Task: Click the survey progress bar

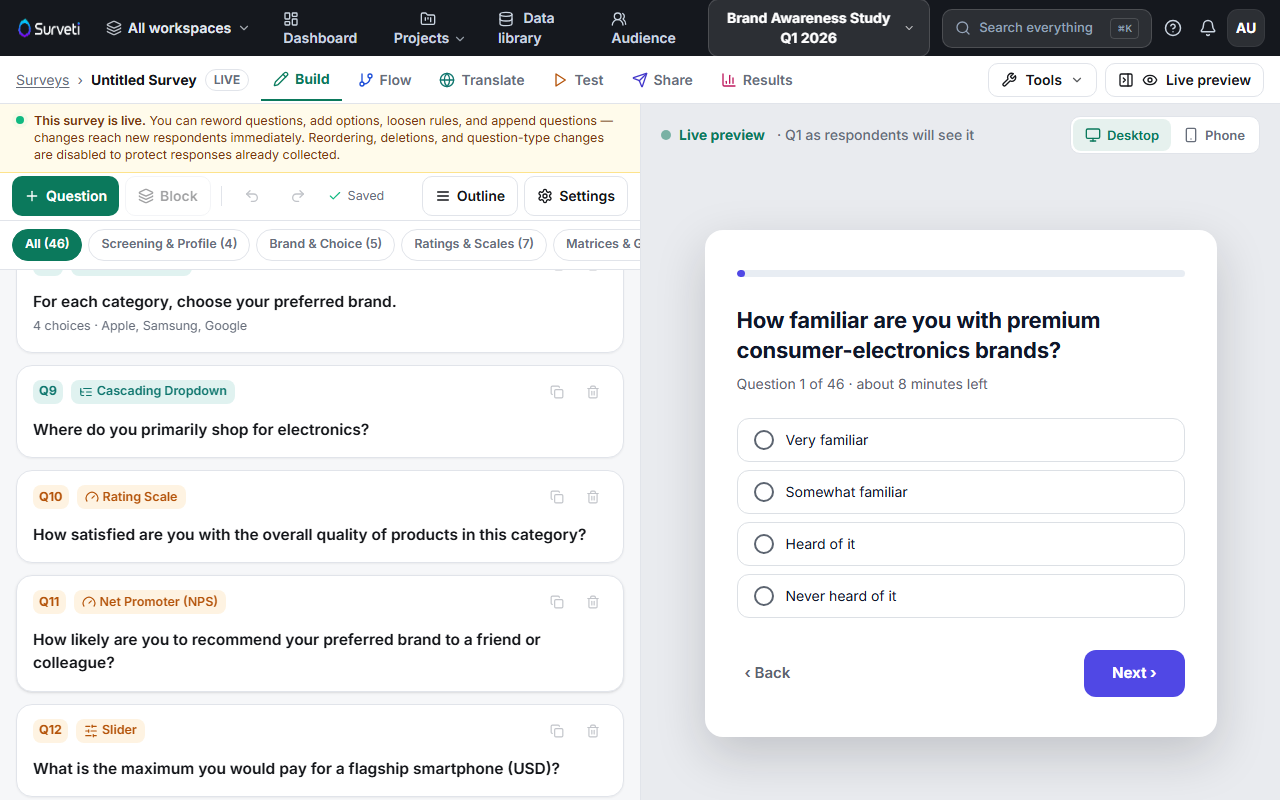Action: pos(960,273)
